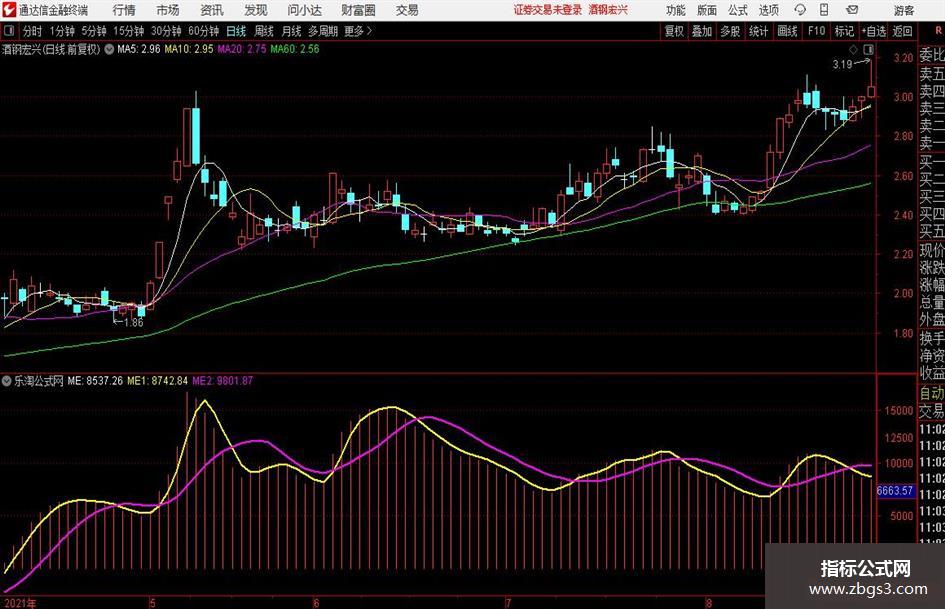Click the month 7 timeline marker
Image resolution: width=945 pixels, height=609 pixels.
(x=507, y=603)
